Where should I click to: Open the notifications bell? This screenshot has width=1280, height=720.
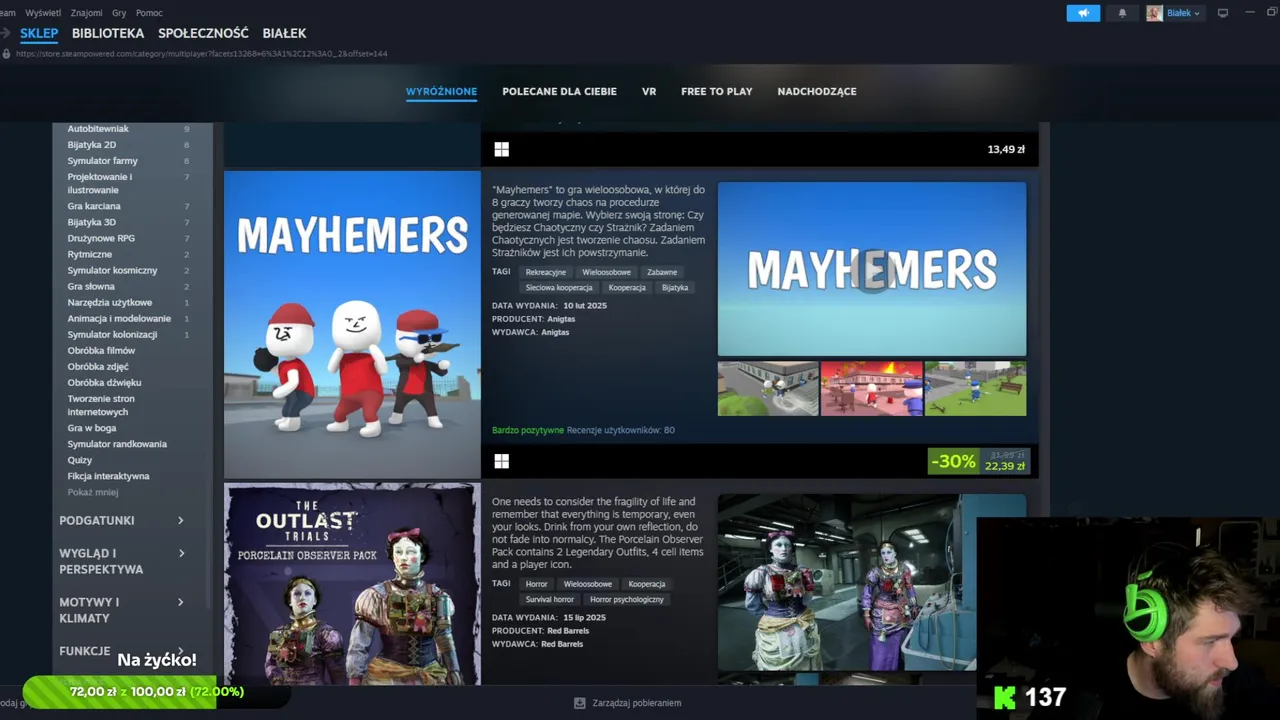(1122, 13)
